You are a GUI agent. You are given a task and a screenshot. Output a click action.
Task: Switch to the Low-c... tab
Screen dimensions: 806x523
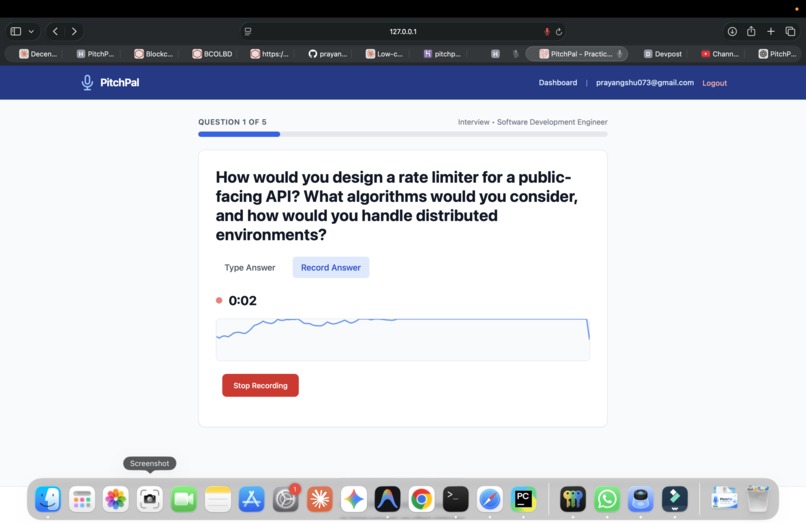(384, 53)
